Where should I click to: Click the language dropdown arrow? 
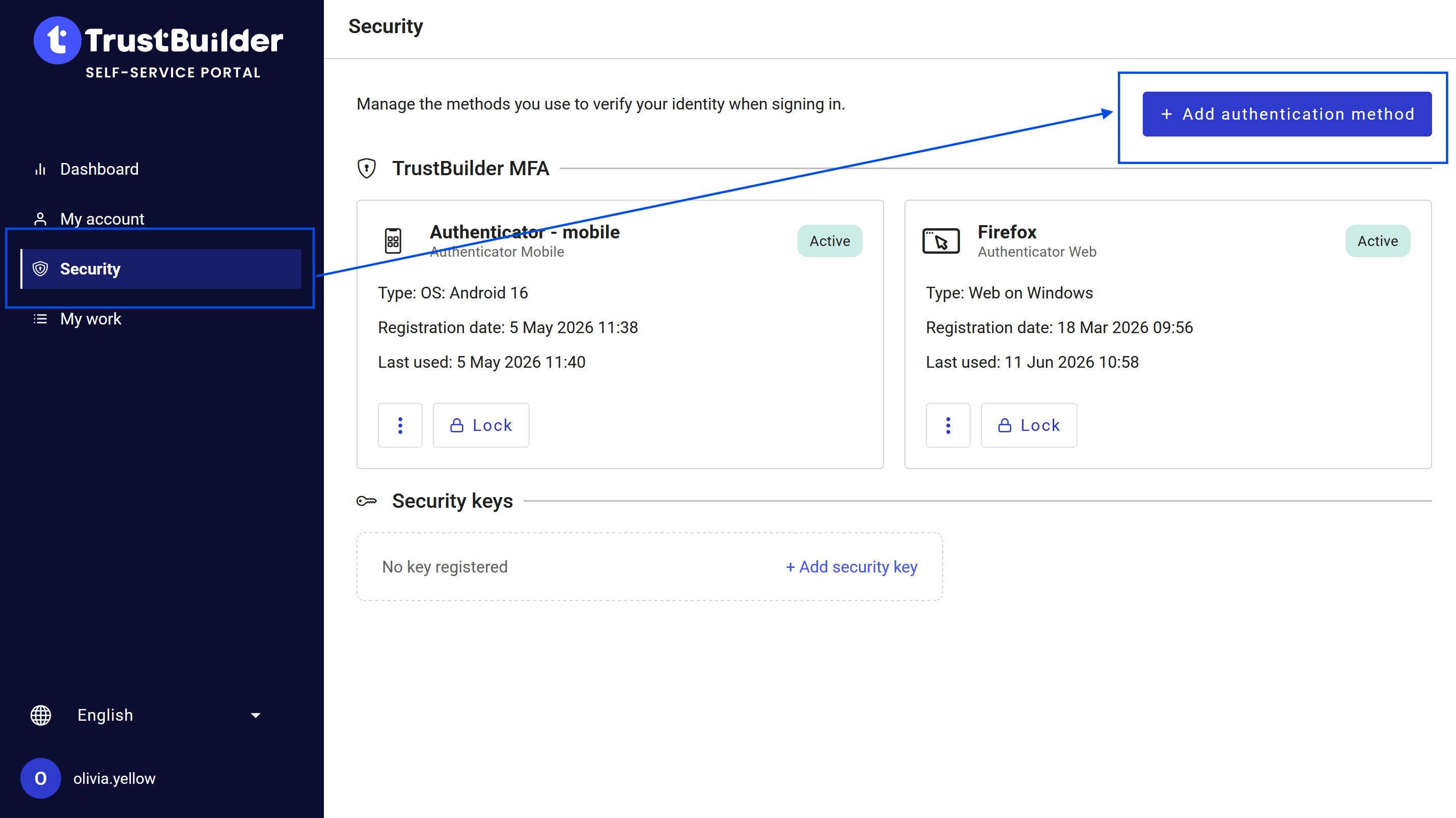(x=256, y=716)
